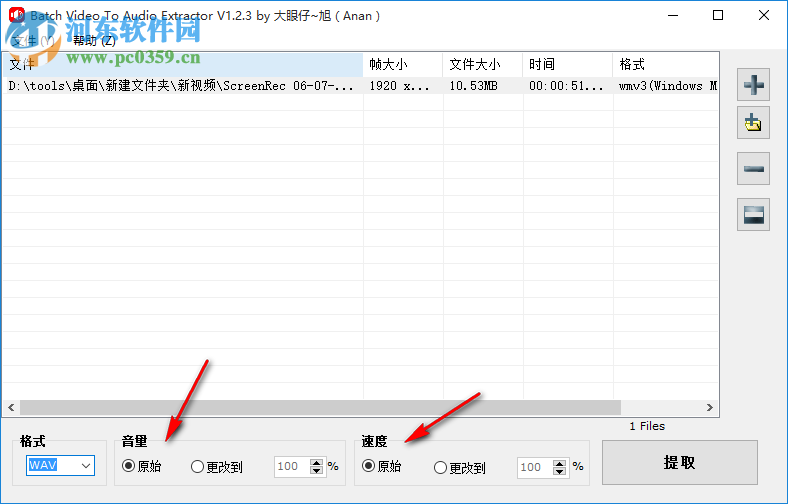Click the 1 Files count label
Viewport: 788px width, 504px height.
pos(647,426)
